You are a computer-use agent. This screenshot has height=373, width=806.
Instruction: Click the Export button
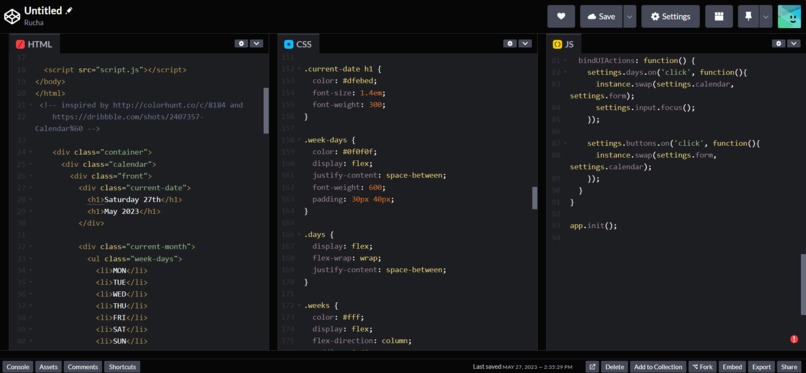(761, 367)
